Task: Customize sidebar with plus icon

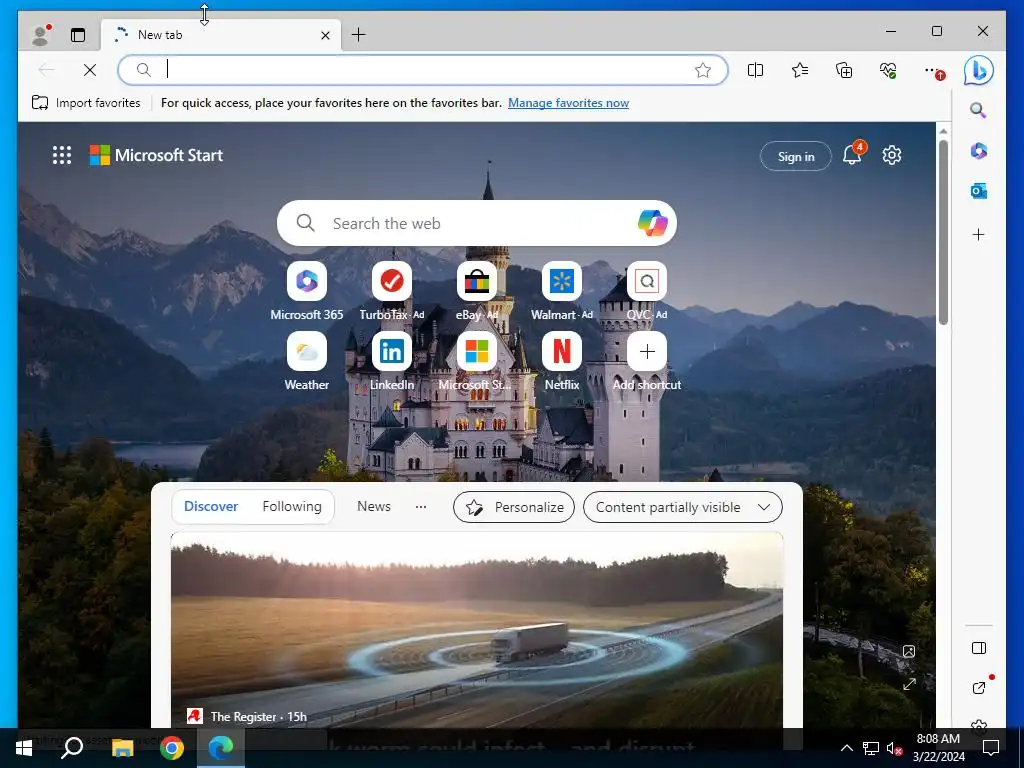Action: (978, 234)
